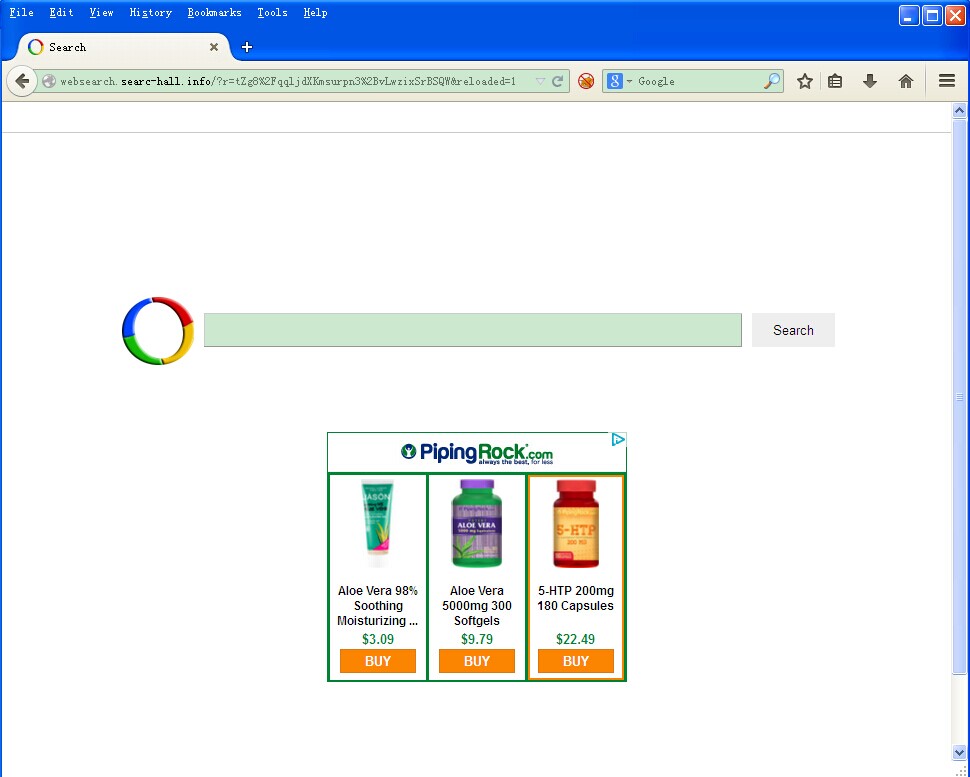Click the address bar URL
The height and width of the screenshot is (777, 970).
288,81
